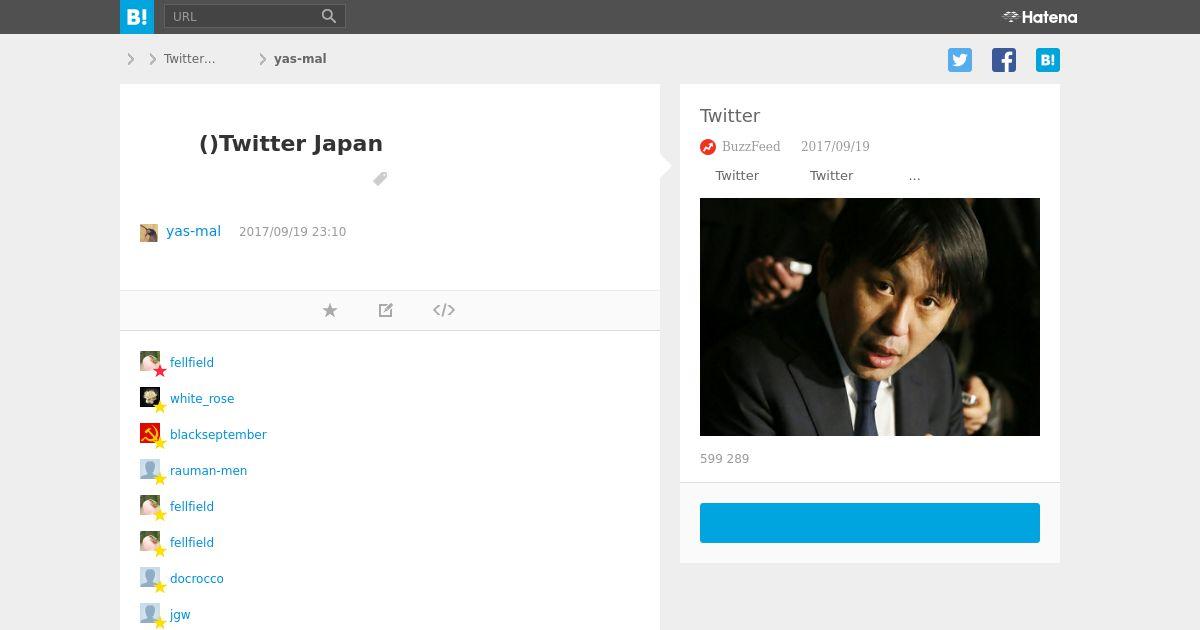Add a star with the star icon
Viewport: 1200px width, 630px height.
click(330, 310)
